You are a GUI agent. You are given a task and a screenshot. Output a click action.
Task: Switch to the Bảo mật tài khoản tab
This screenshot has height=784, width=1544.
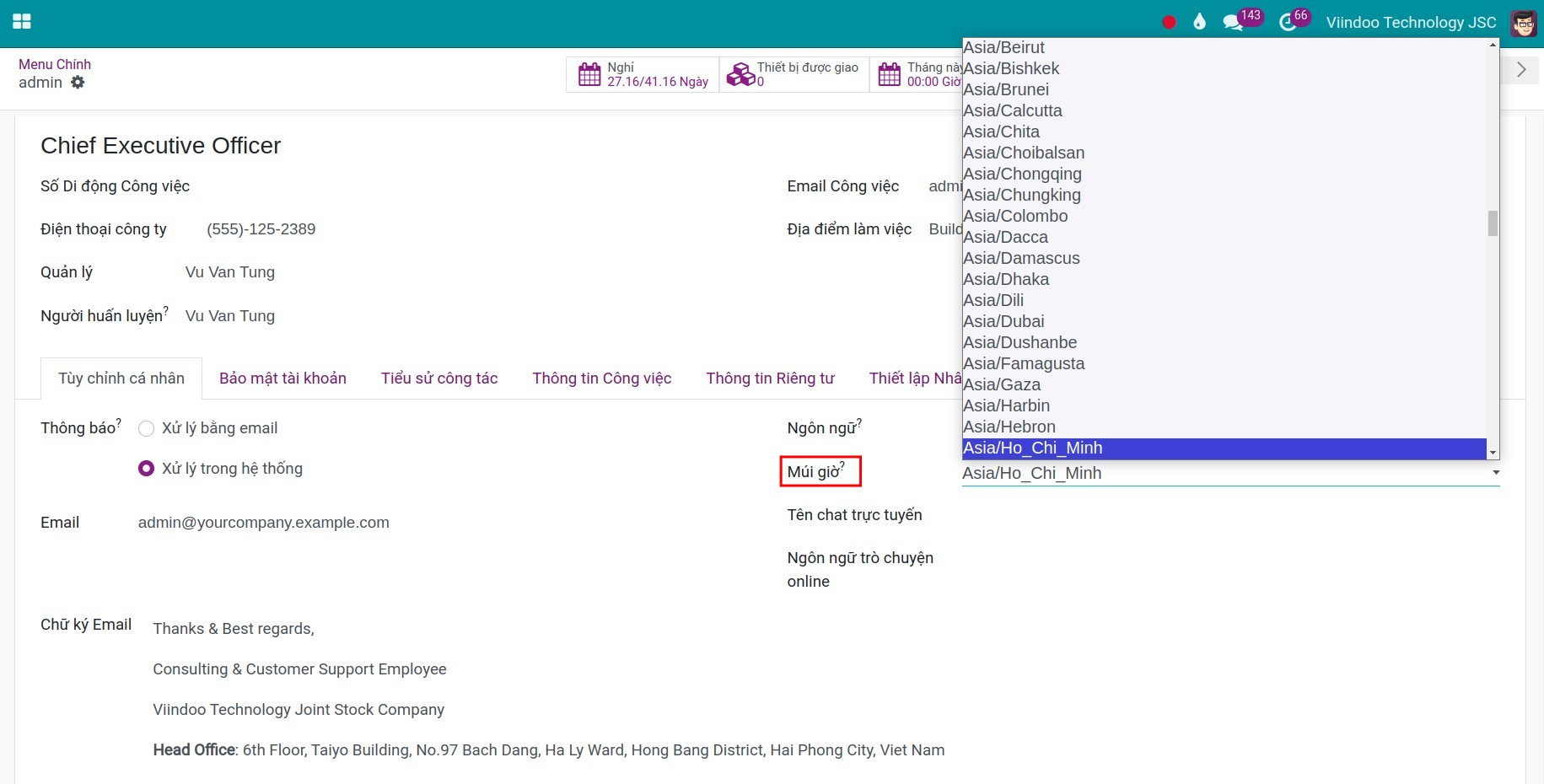tap(282, 379)
